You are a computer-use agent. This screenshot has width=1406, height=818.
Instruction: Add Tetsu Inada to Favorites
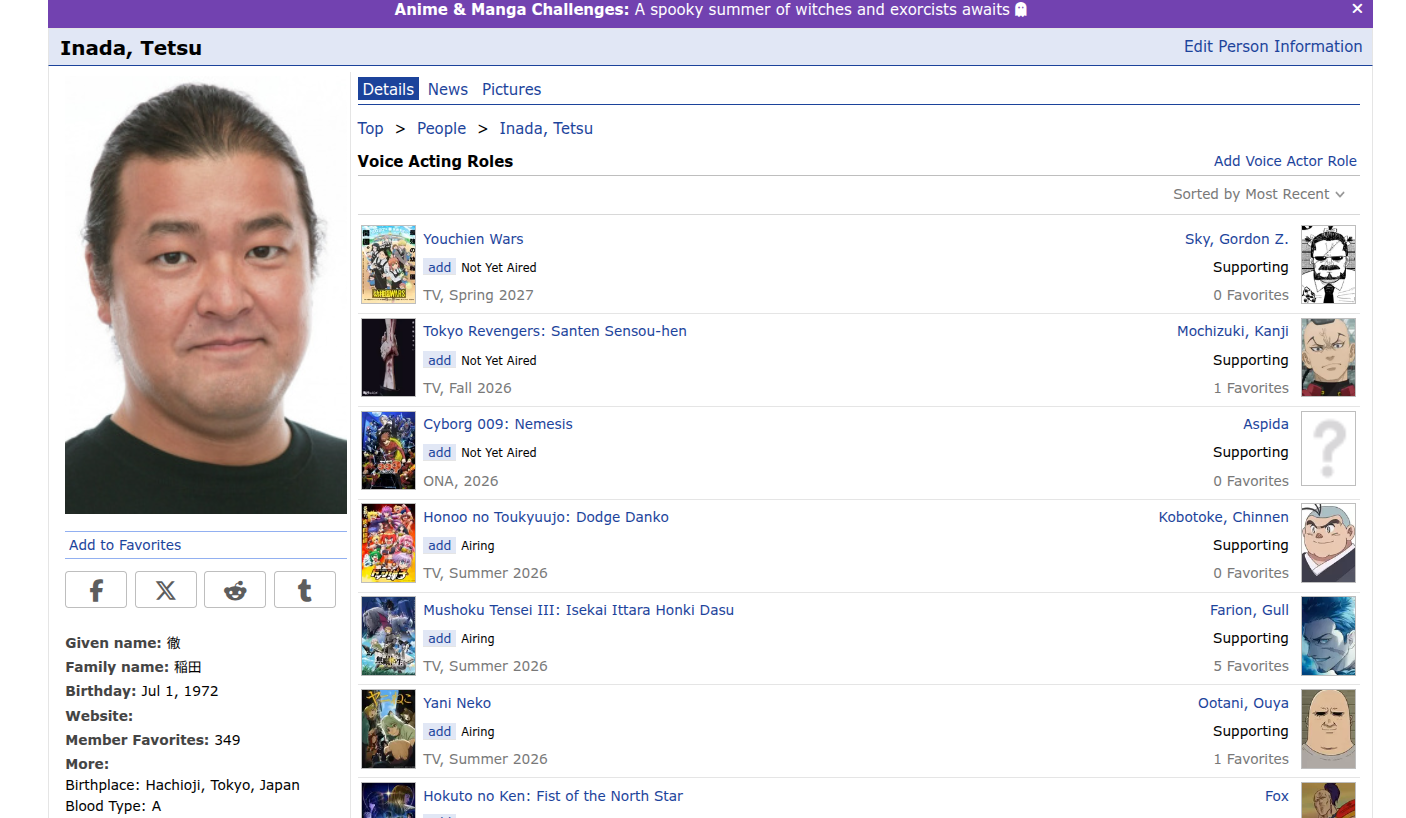(x=125, y=545)
